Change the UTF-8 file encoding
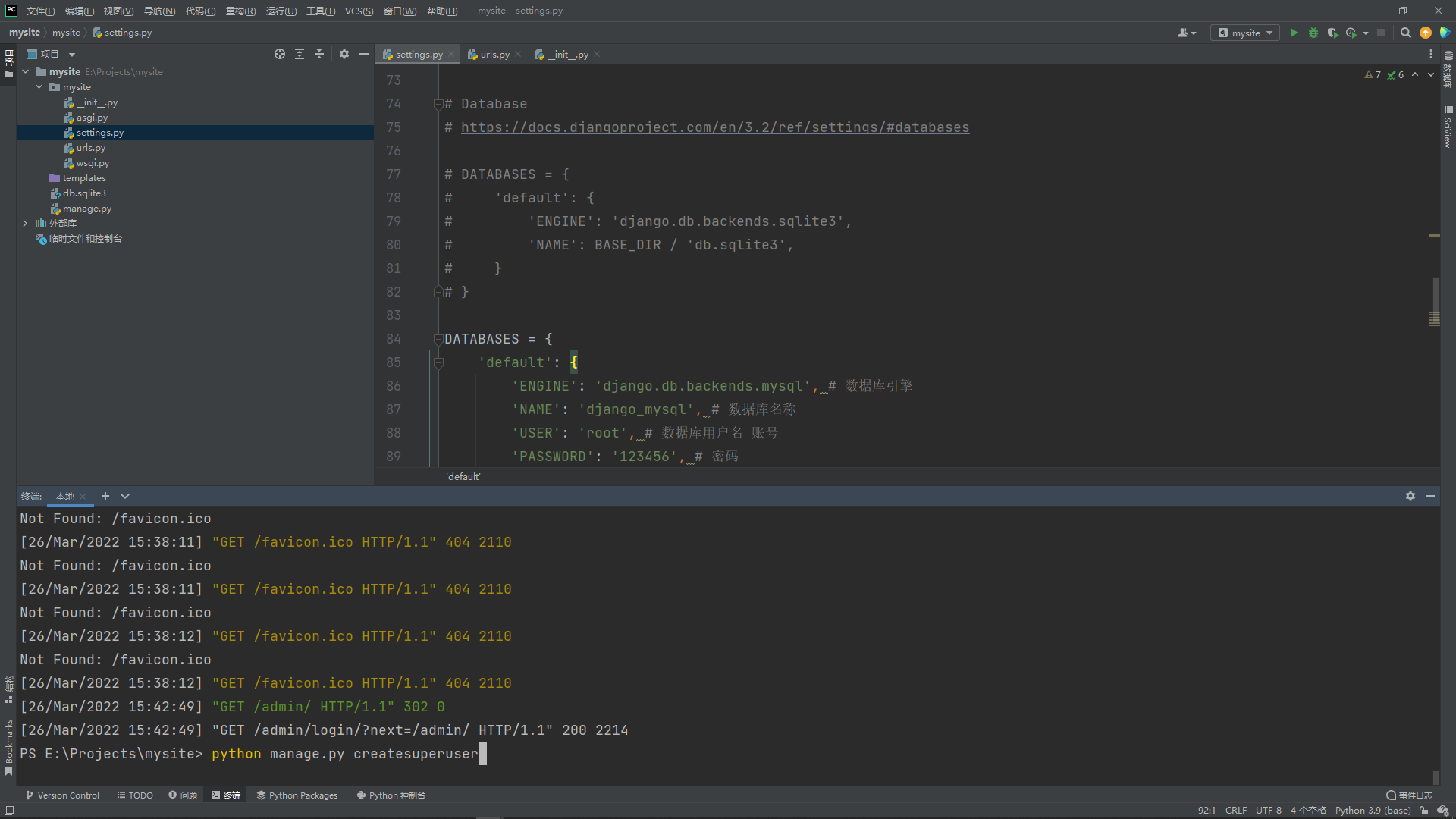1456x819 pixels. pos(1269,811)
